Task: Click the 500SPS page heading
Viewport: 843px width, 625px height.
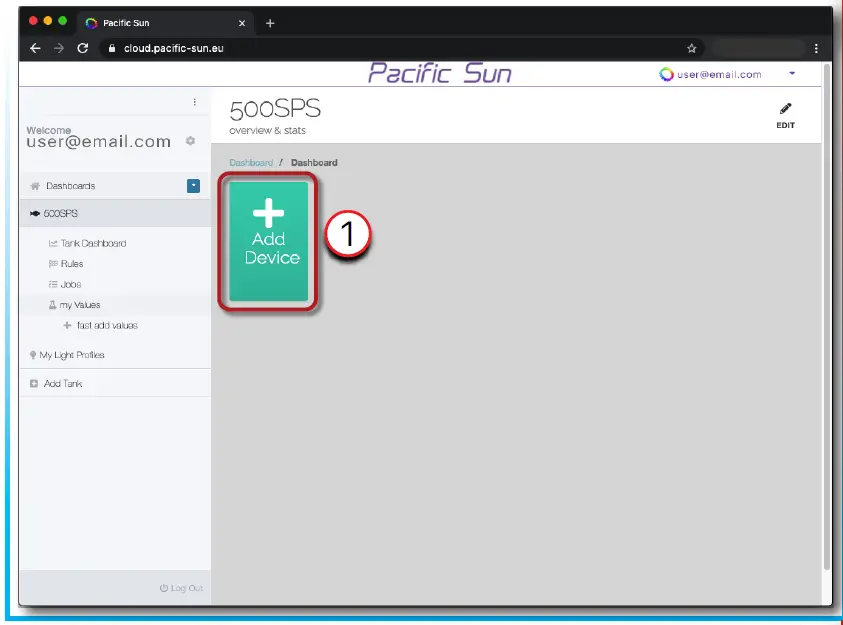Action: [275, 109]
